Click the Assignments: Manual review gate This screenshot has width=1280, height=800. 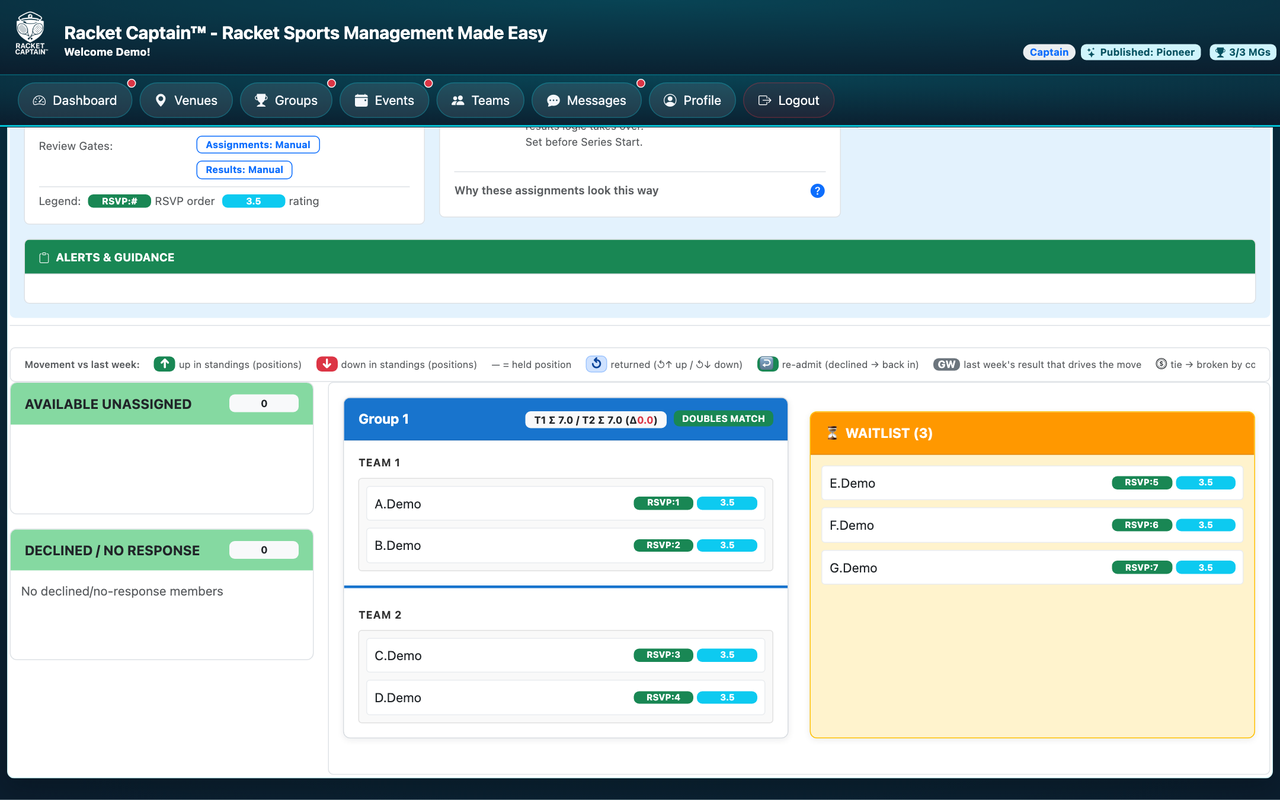[x=258, y=145]
